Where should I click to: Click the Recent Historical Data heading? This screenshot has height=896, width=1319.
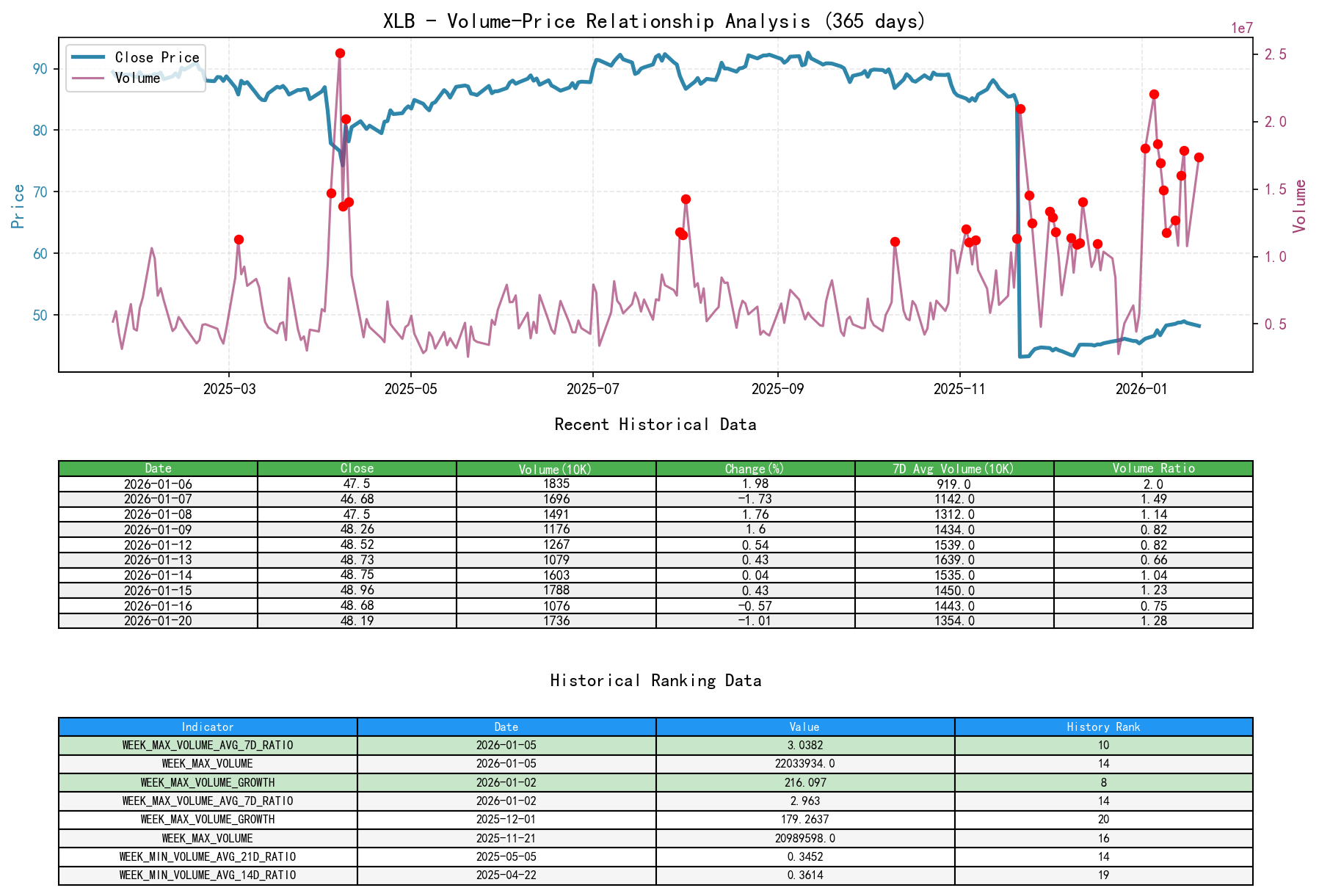click(656, 424)
